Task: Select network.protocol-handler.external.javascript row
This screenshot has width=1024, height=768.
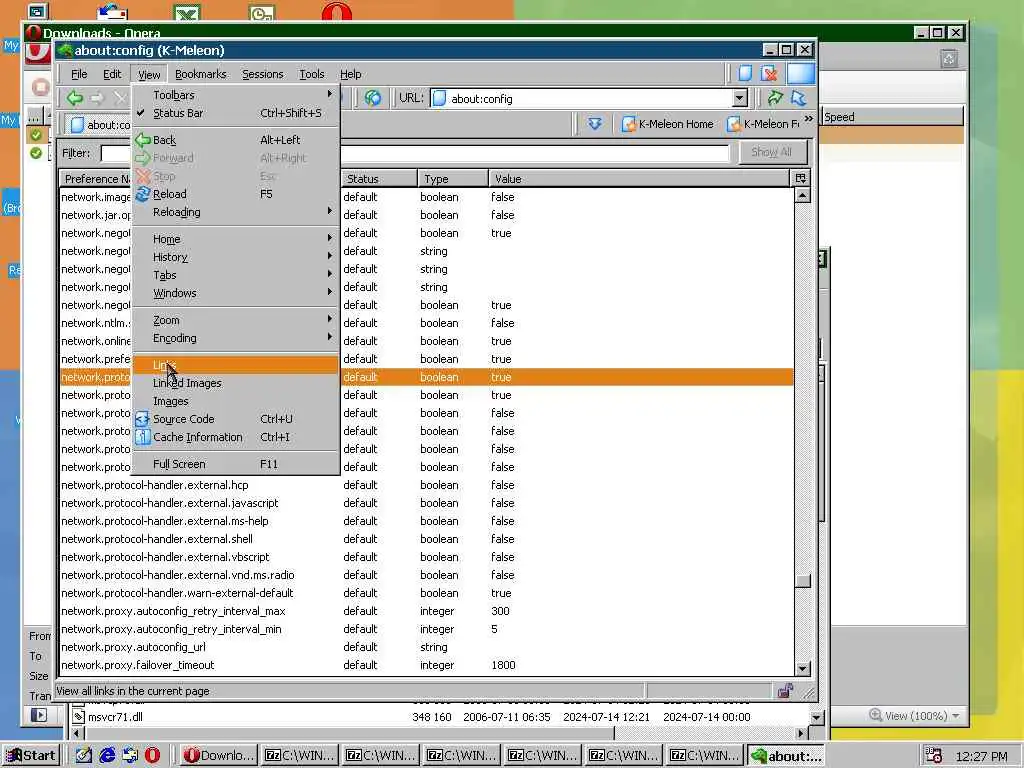Action: click(x=426, y=503)
